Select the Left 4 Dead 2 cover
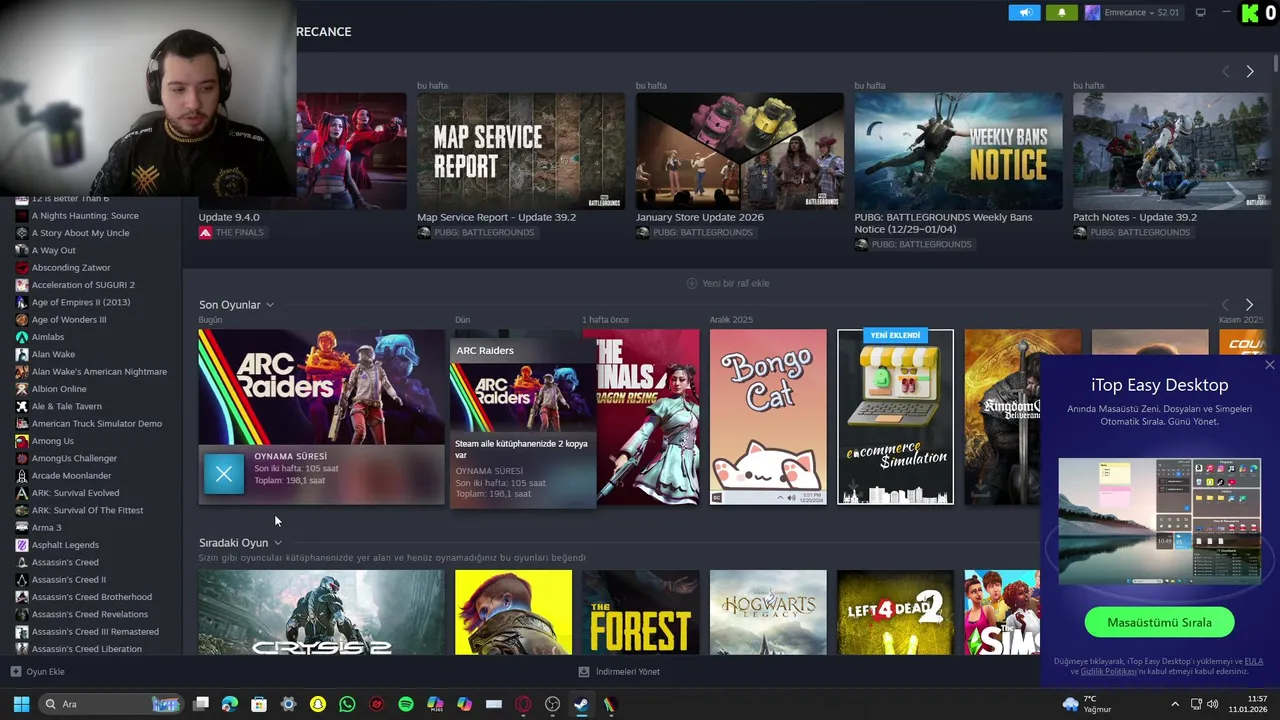1280x720 pixels. click(895, 612)
